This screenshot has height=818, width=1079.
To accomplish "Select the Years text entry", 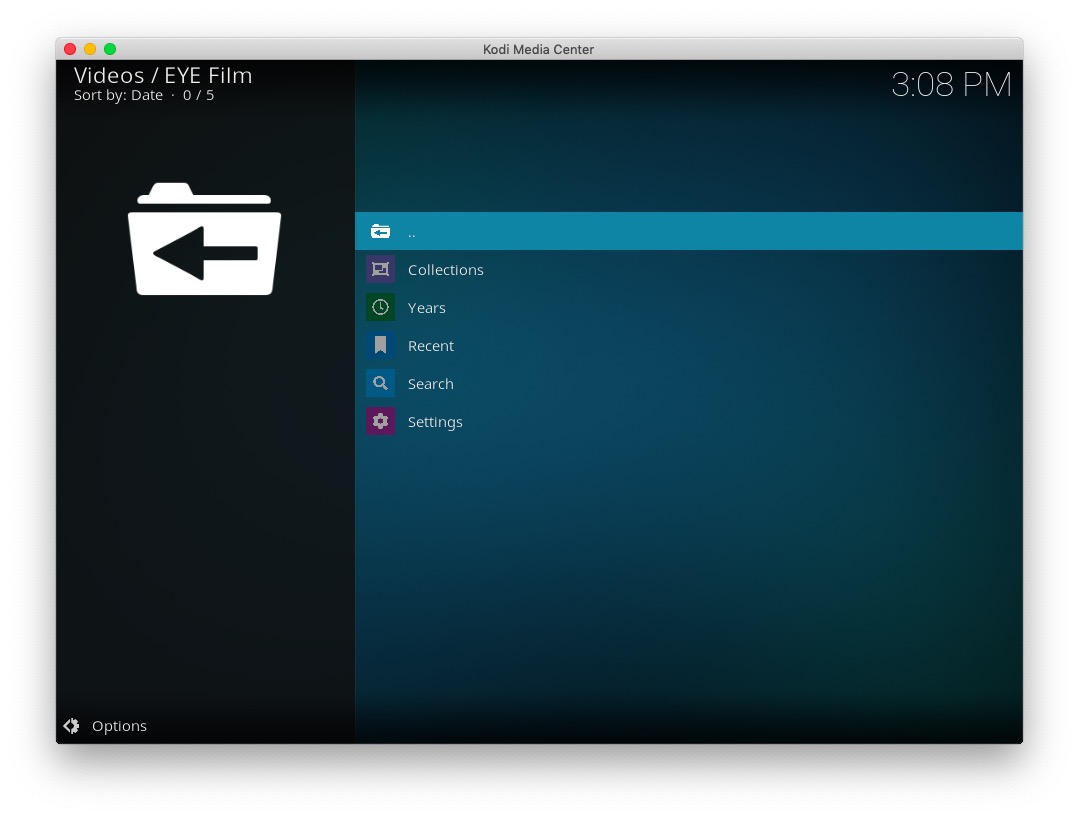I will point(426,308).
